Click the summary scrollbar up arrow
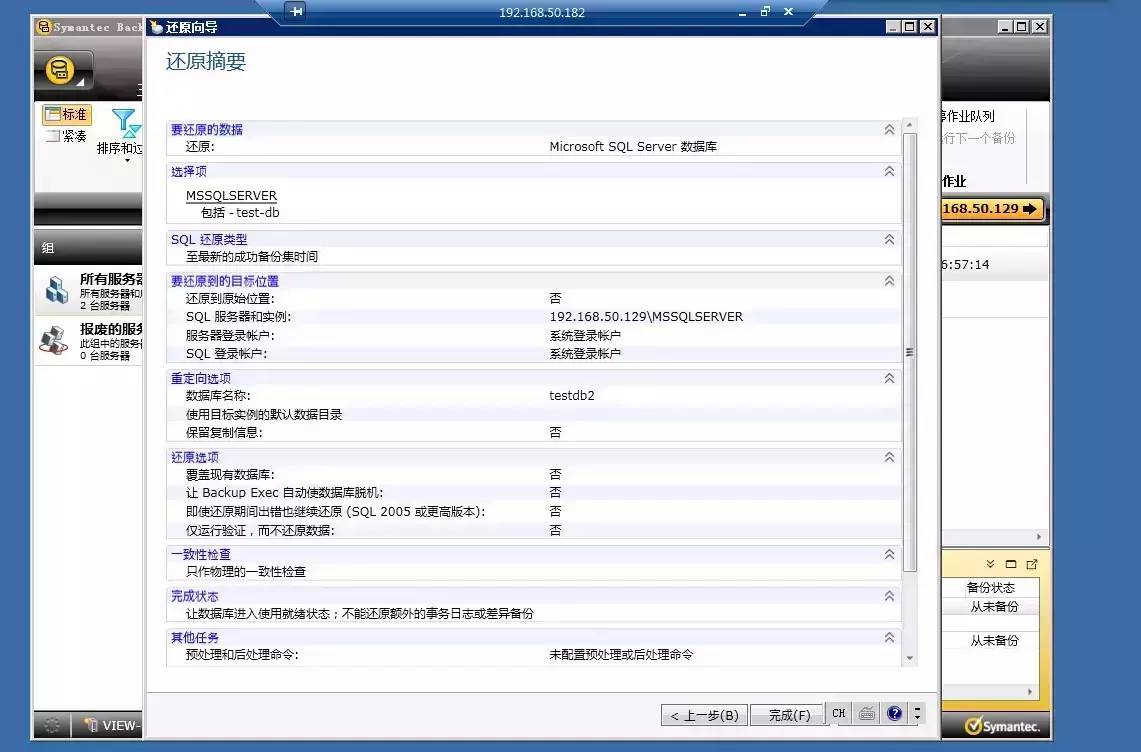This screenshot has height=752, width=1141. pos(910,125)
